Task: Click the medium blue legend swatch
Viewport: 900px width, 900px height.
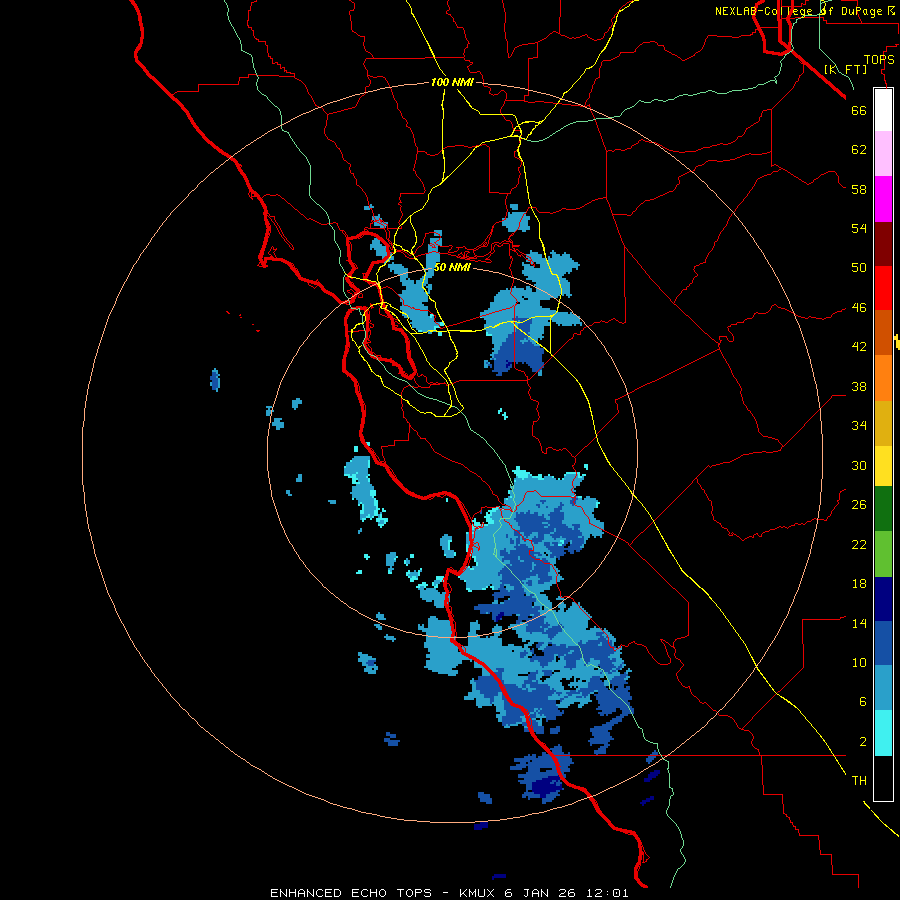Action: point(883,643)
